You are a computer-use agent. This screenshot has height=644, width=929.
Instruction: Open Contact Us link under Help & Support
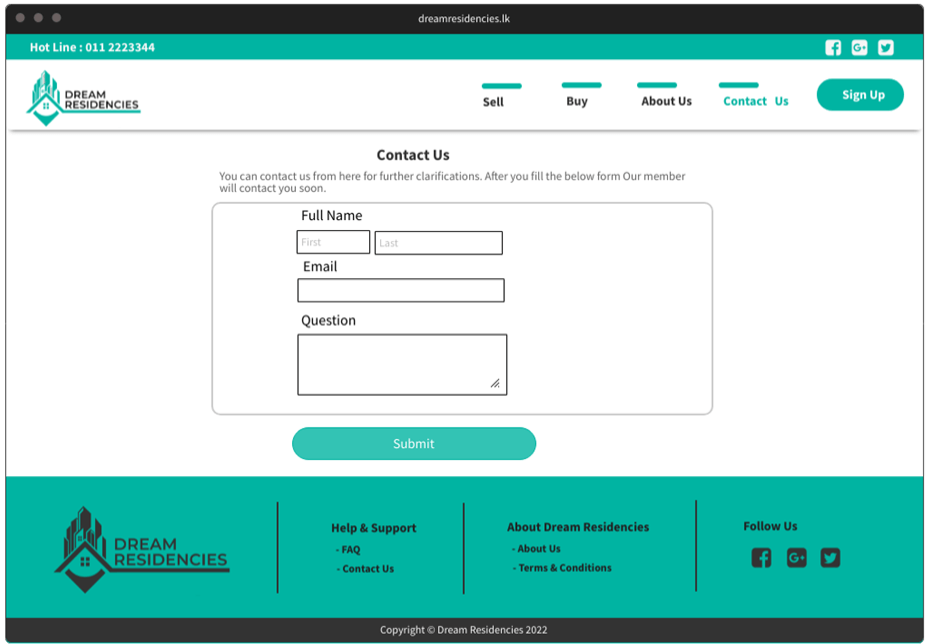click(x=366, y=569)
